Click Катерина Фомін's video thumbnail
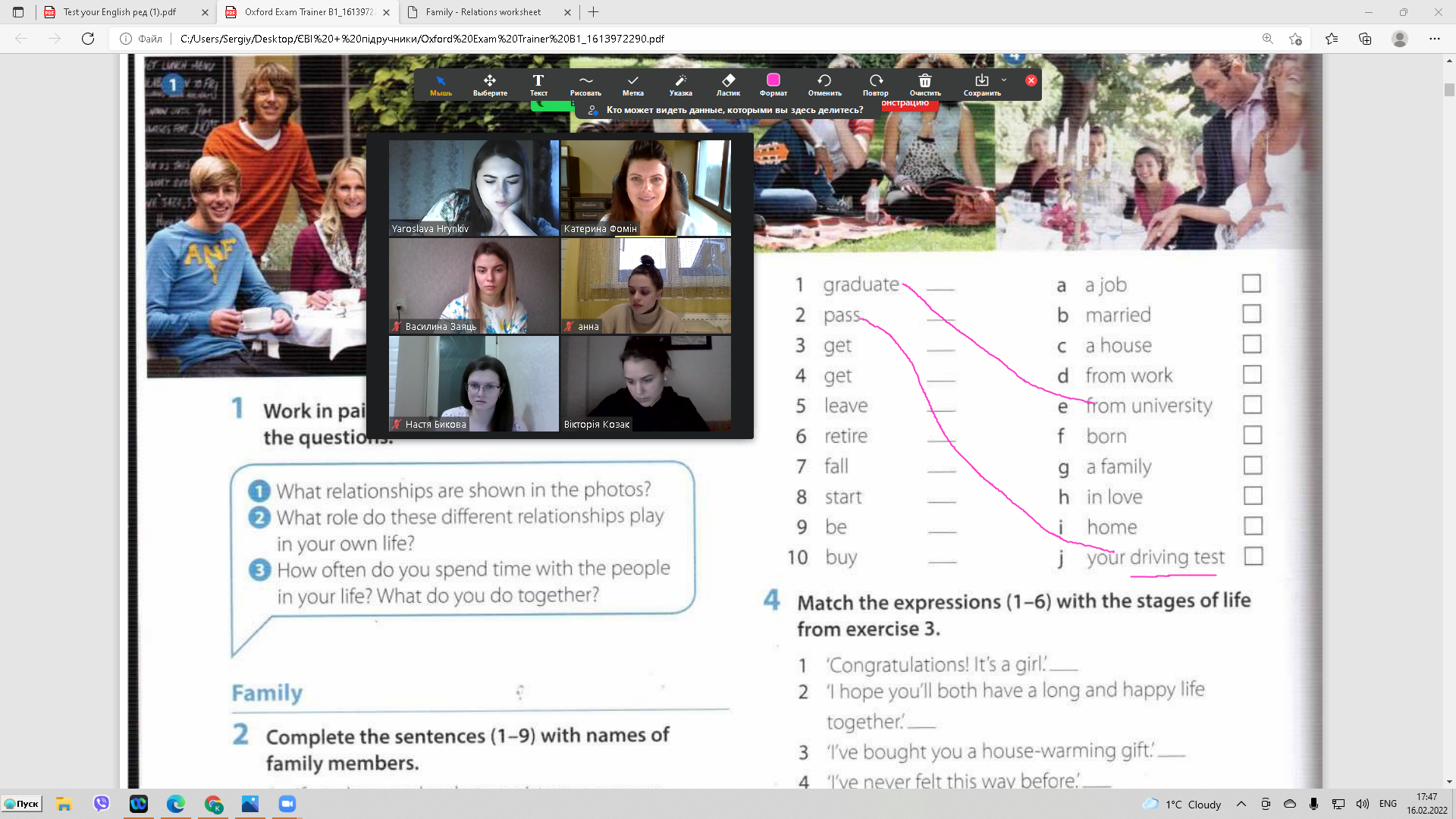Image resolution: width=1456 pixels, height=819 pixels. [645, 187]
